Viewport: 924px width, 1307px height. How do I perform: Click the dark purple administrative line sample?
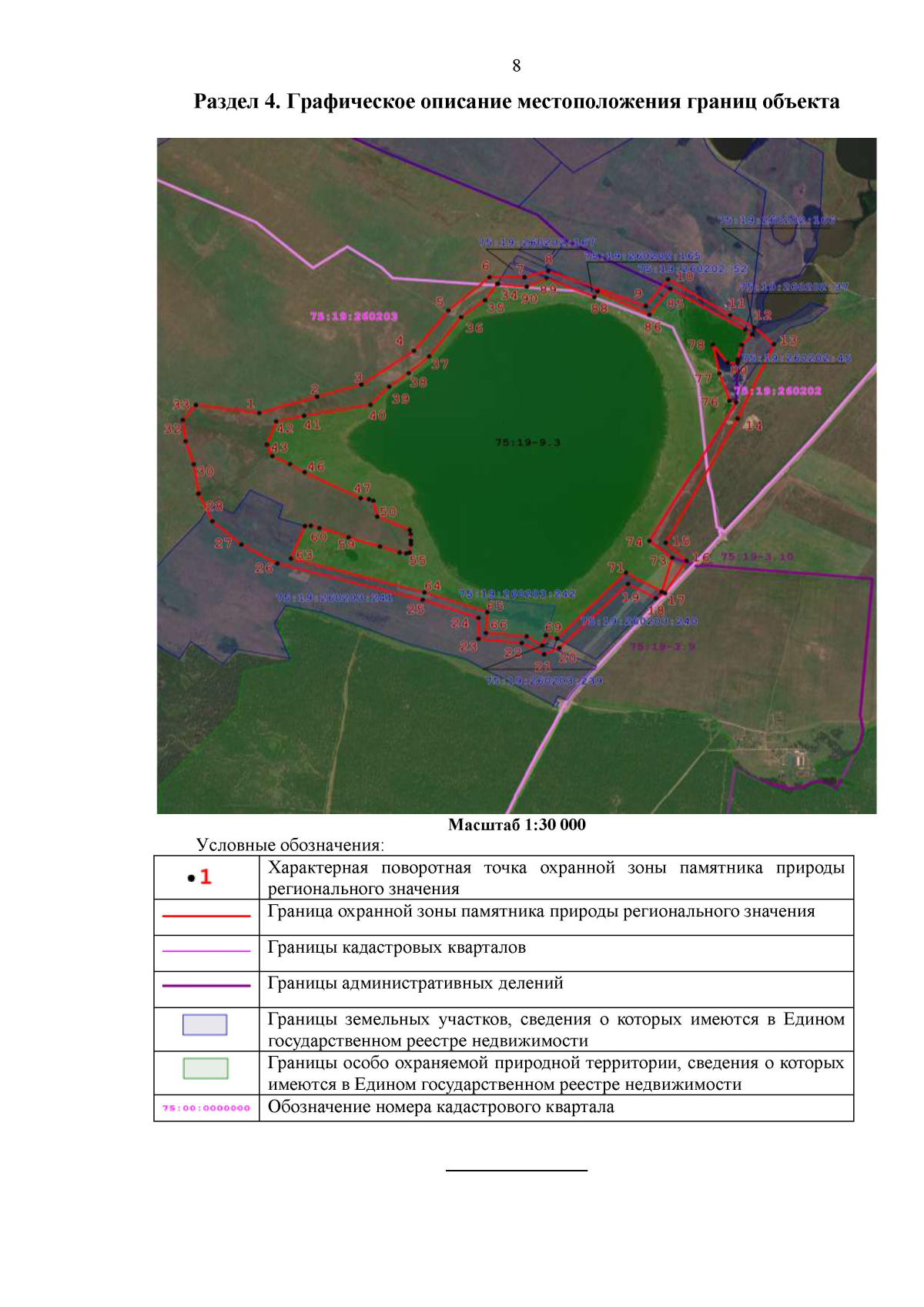click(x=206, y=985)
